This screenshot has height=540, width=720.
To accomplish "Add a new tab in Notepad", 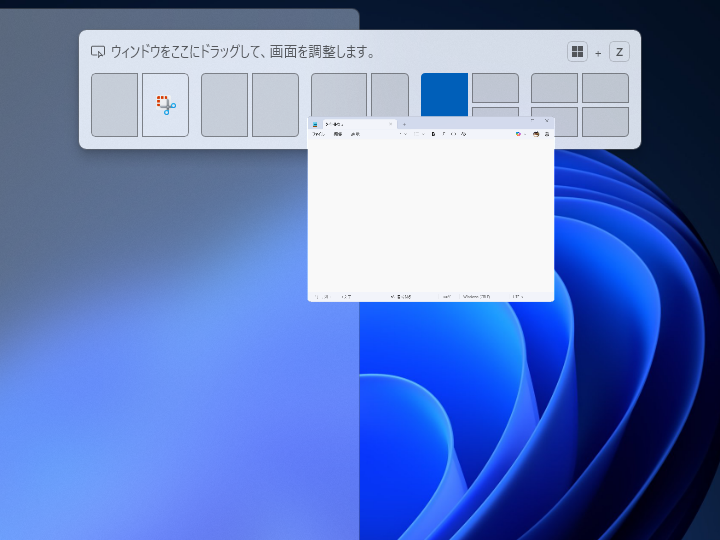I will 404,125.
